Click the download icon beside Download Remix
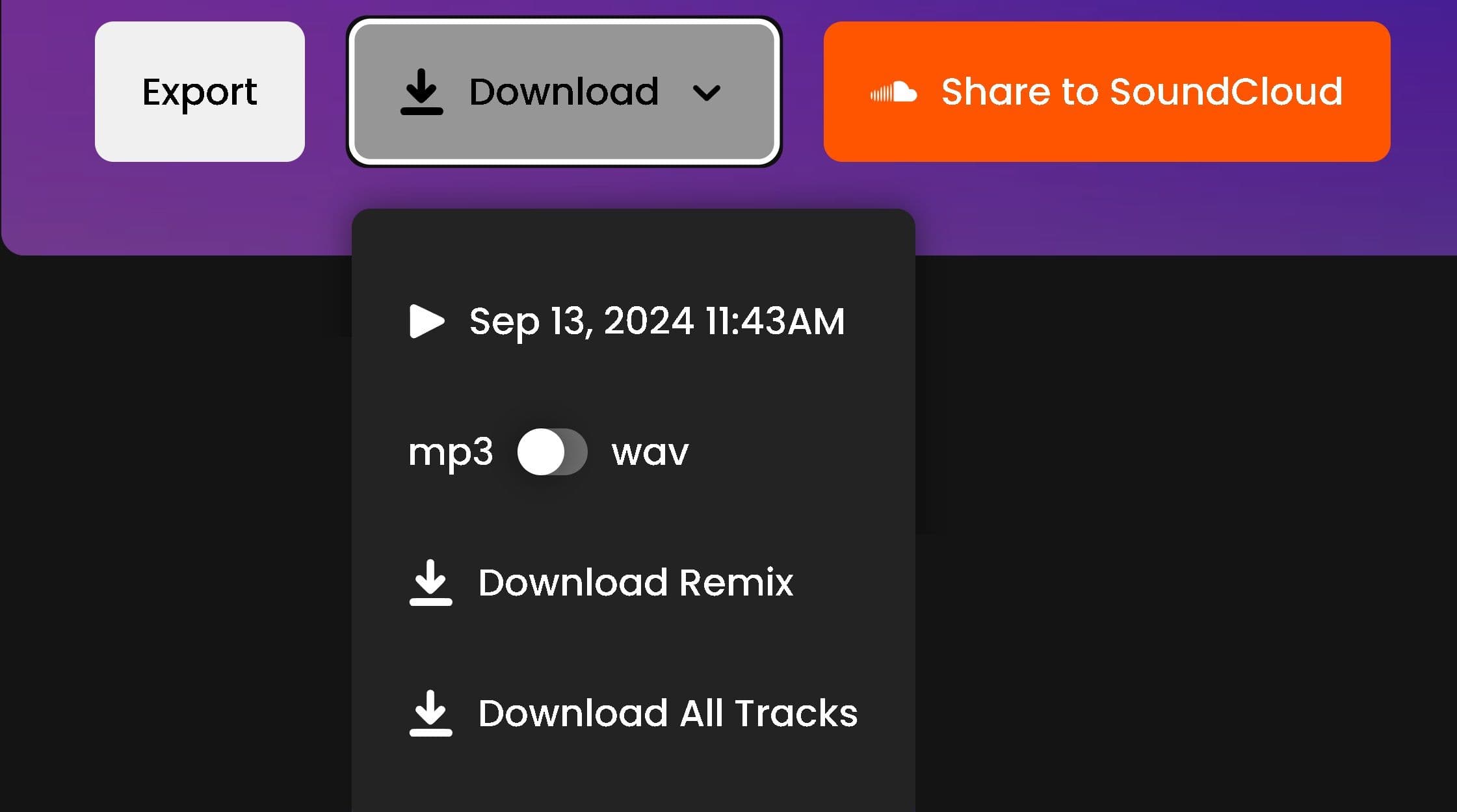 pyautogui.click(x=430, y=583)
